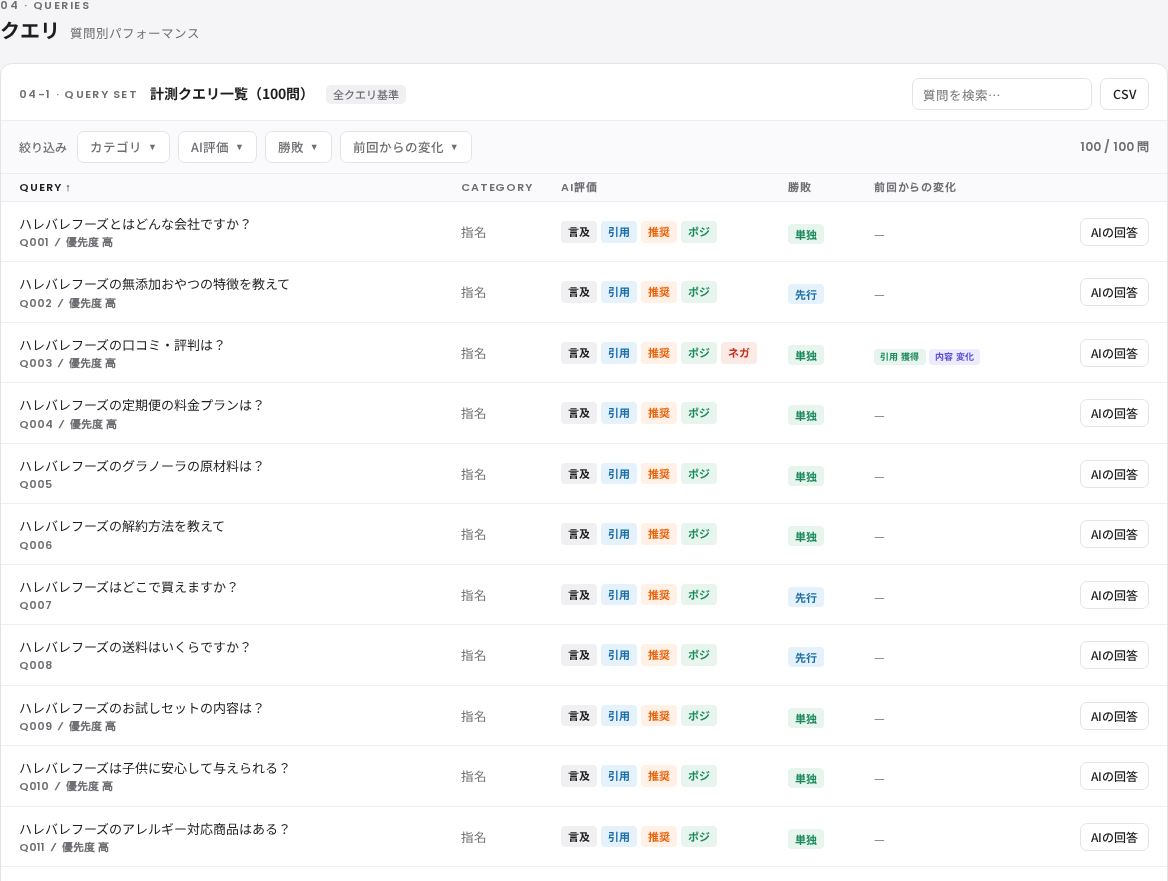Select query ハレバレフーズはどこで買えますか？
Screen dimensions: 1168x881
click(128, 588)
